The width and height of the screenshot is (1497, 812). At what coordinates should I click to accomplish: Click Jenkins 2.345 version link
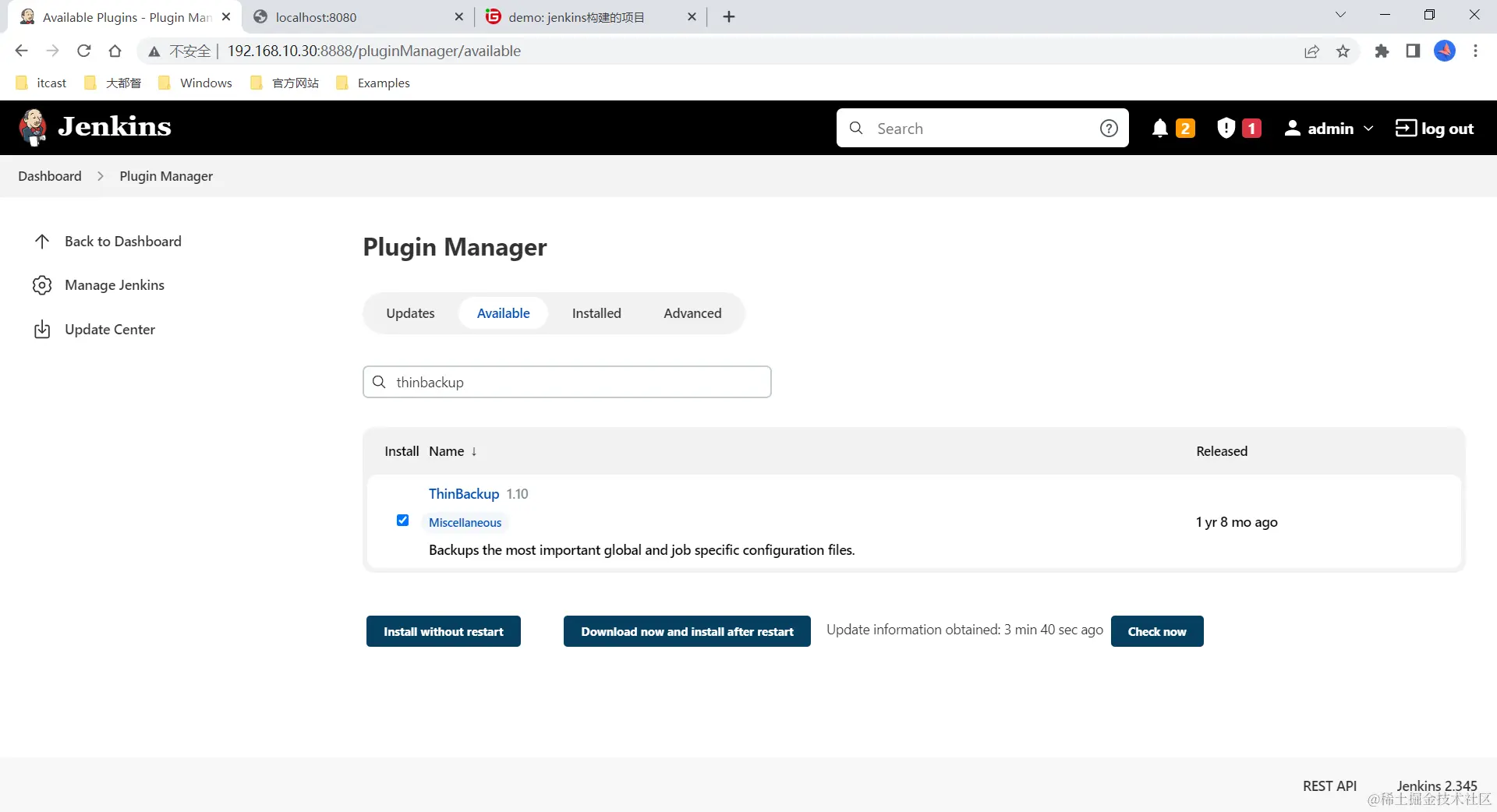[1437, 786]
